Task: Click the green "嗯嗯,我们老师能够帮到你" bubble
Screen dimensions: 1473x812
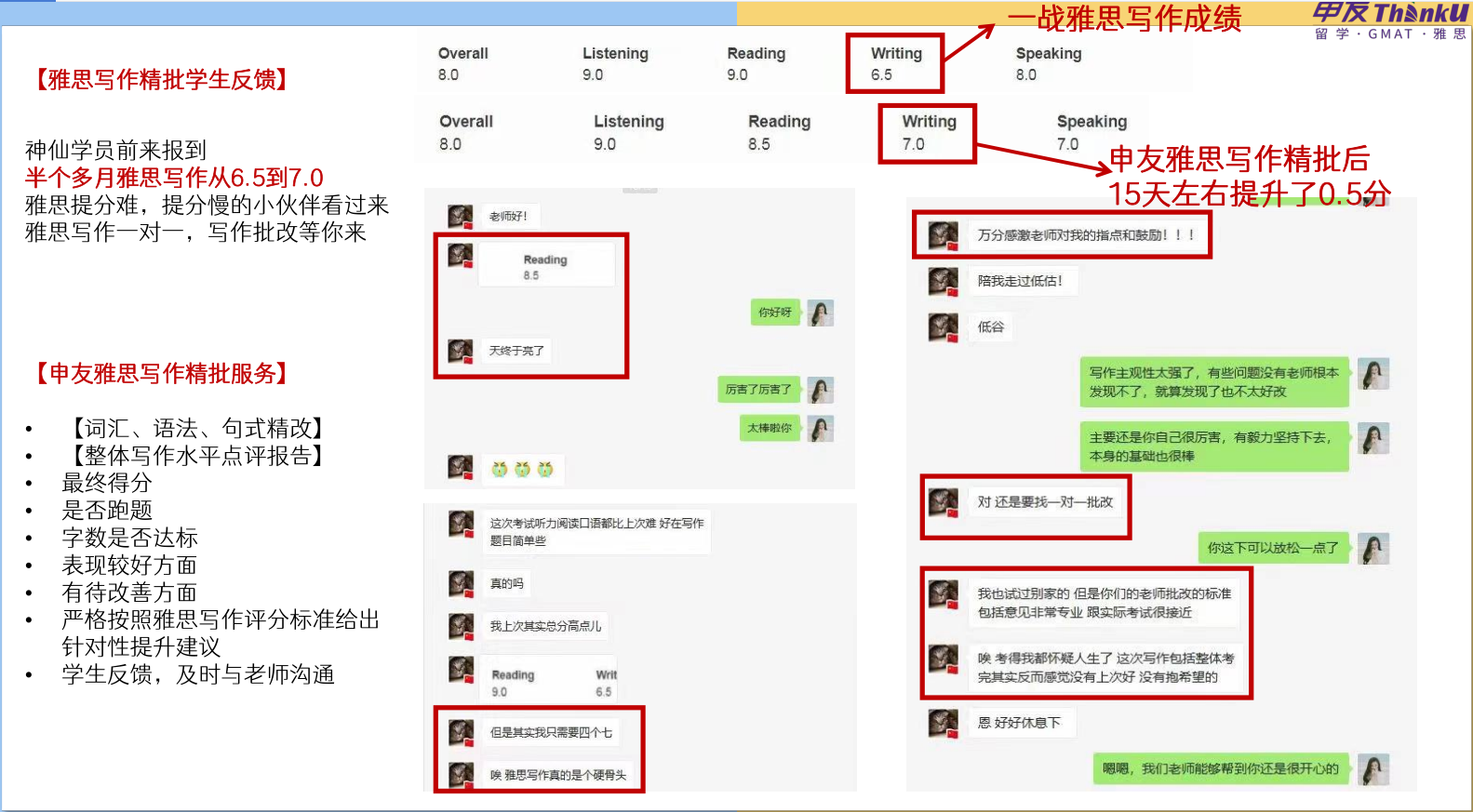Action: pyautogui.click(x=1221, y=769)
